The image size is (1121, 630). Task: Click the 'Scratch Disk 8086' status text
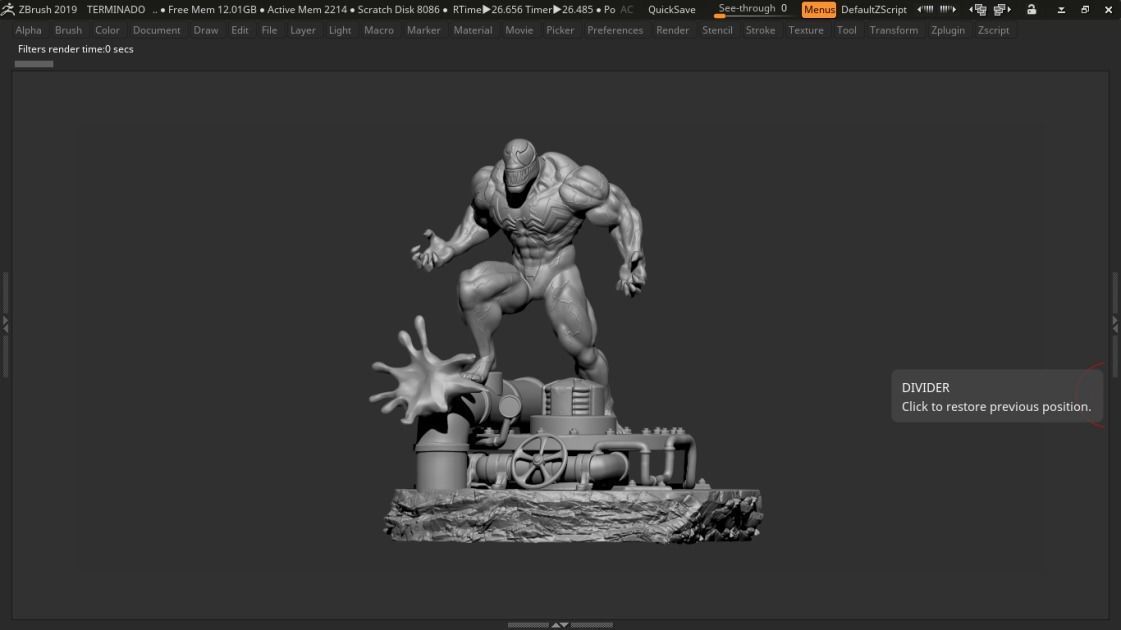(x=398, y=9)
